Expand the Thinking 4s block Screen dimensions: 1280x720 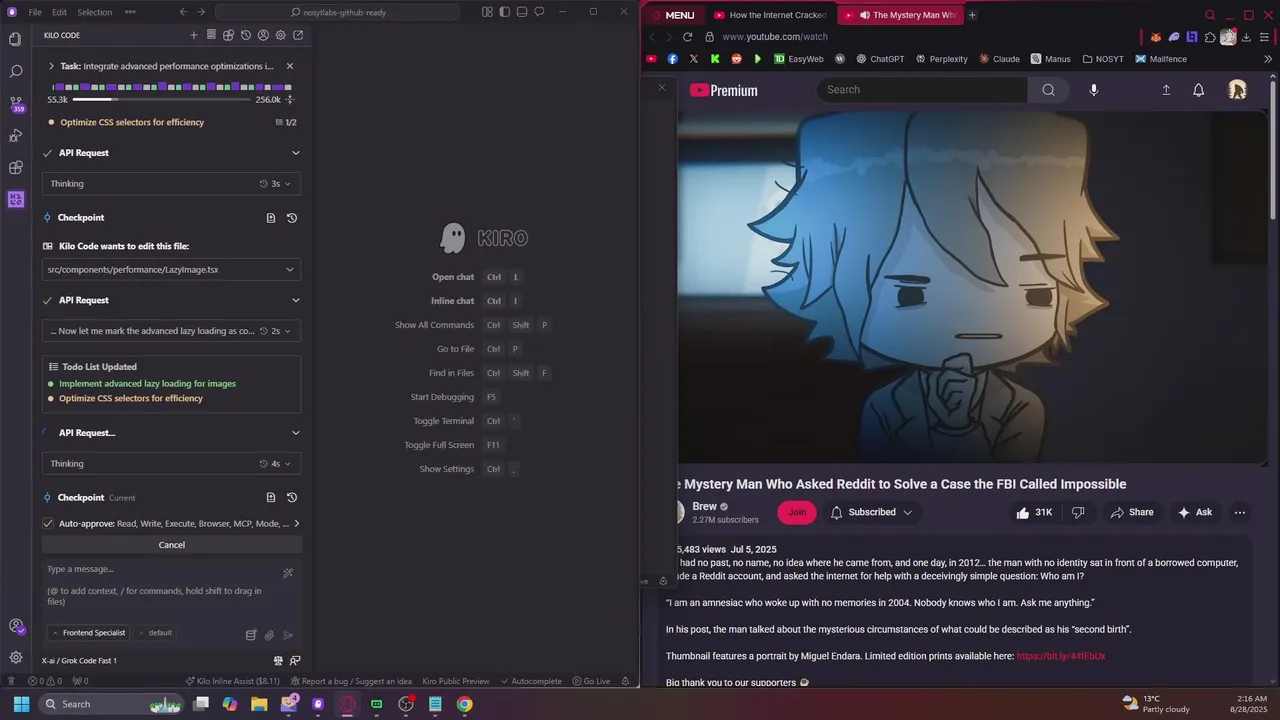coord(172,463)
